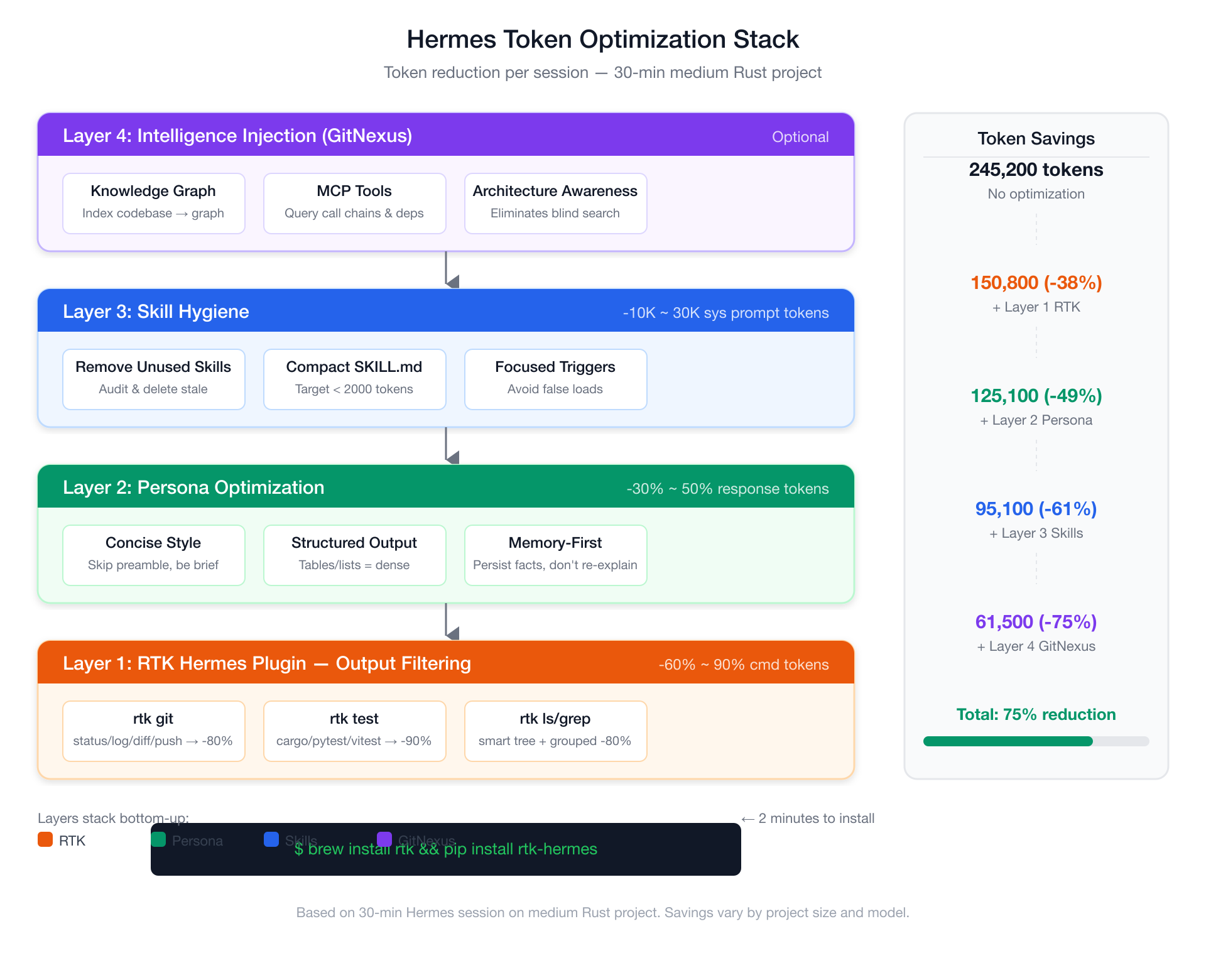Click the Focused Triggers card
The height and width of the screenshot is (980, 1206).
555,379
